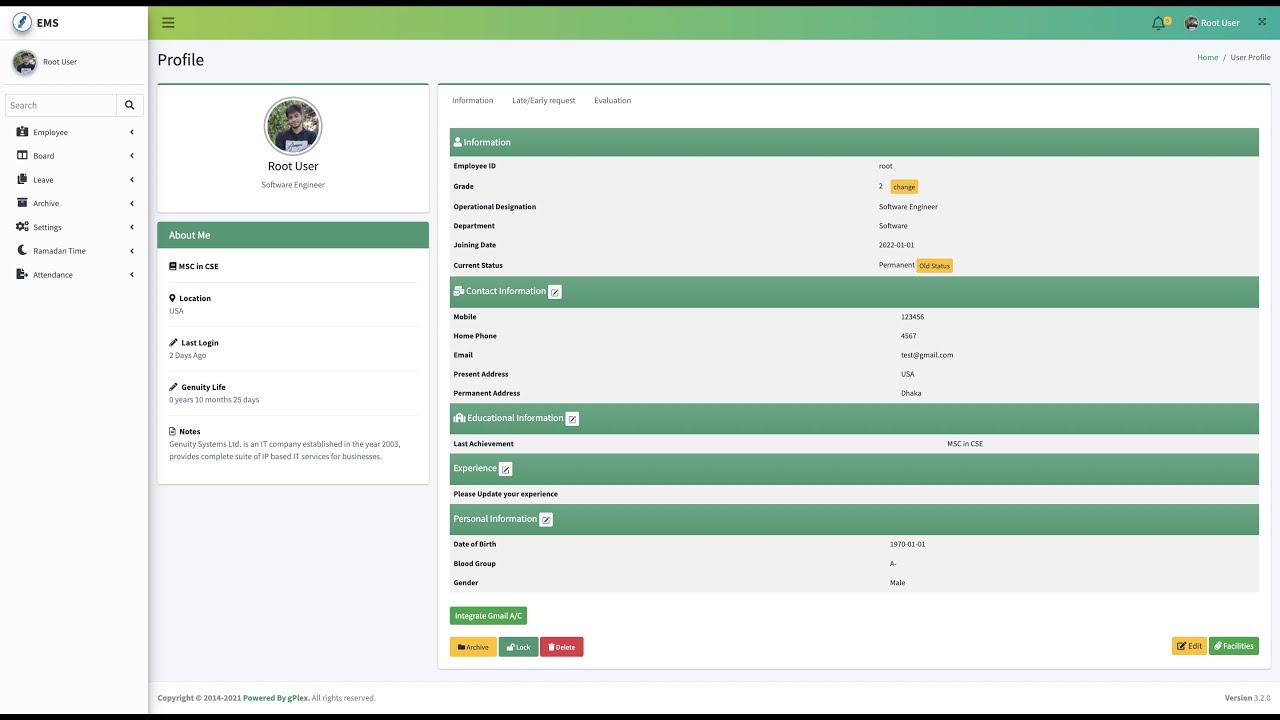Click the grade change button
The height and width of the screenshot is (720, 1280).
(904, 187)
